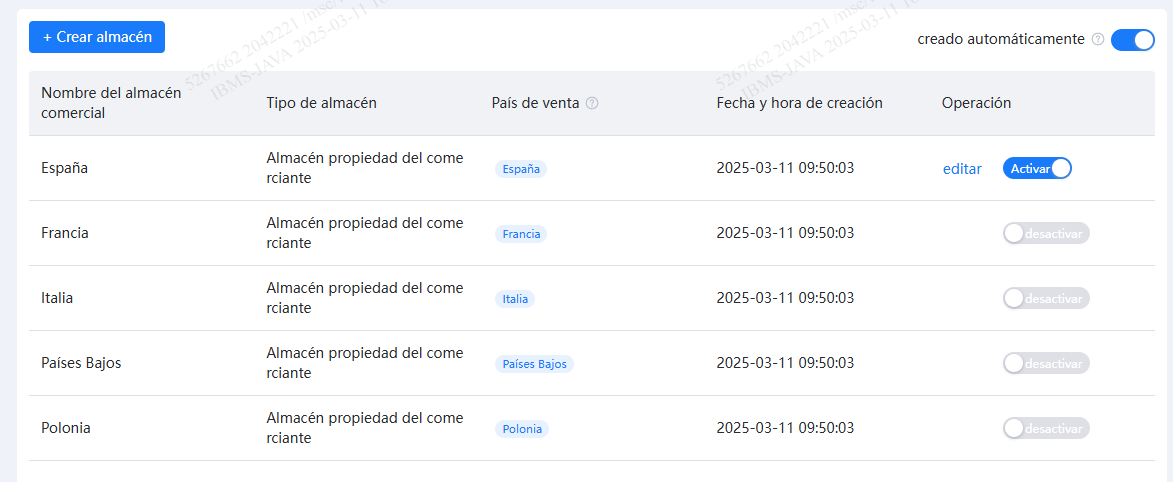Switch on the Países Bajos warehouse
Screen dimensions: 1173x482
[1045, 363]
